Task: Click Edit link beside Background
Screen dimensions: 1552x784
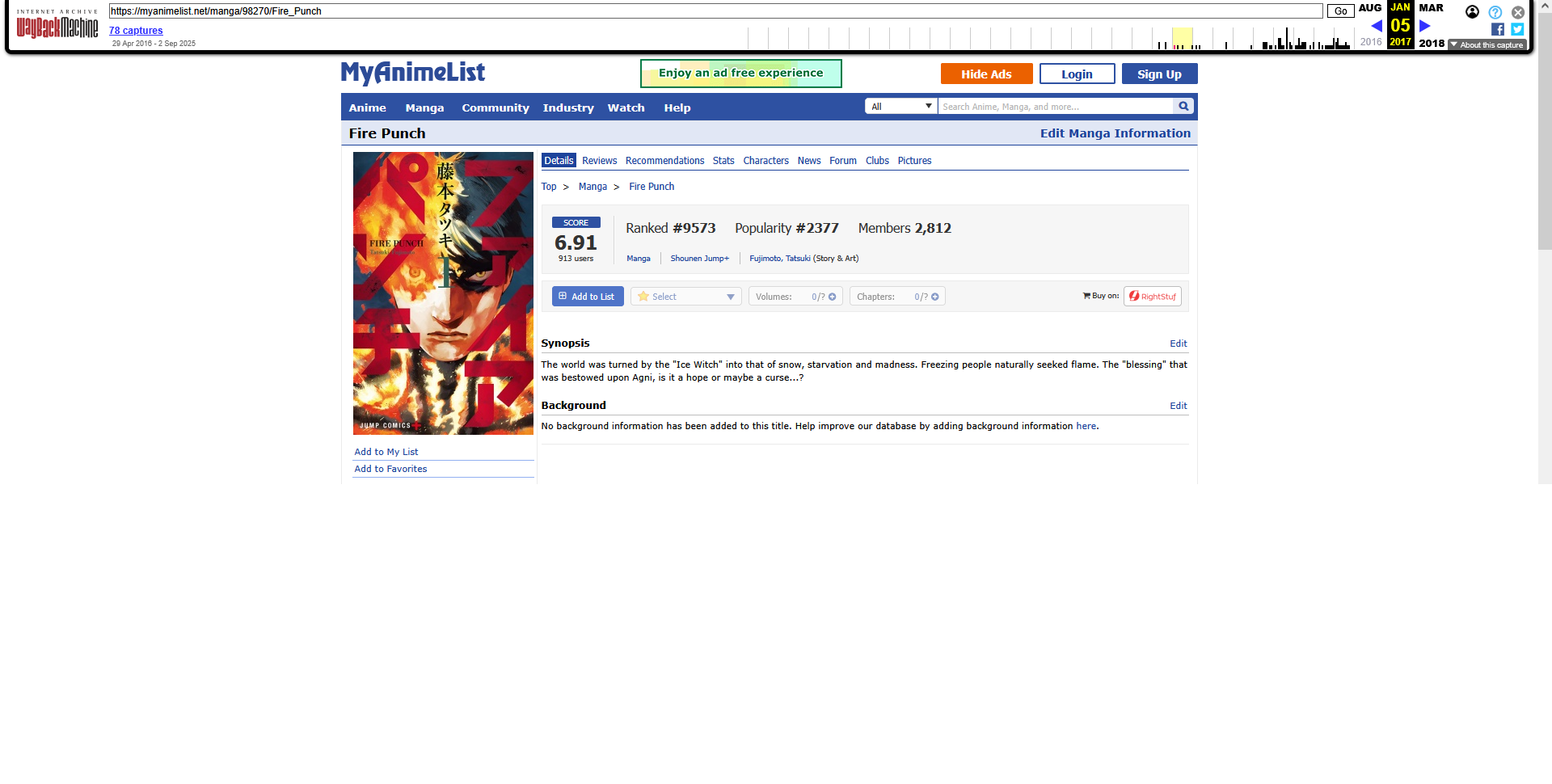Action: pos(1179,406)
